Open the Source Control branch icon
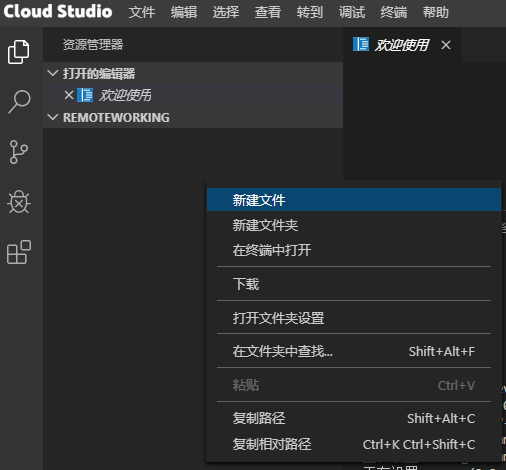 coord(18,152)
